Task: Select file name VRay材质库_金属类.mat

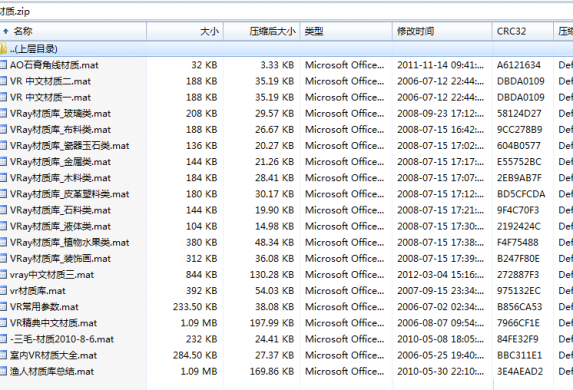Action: tap(60, 162)
